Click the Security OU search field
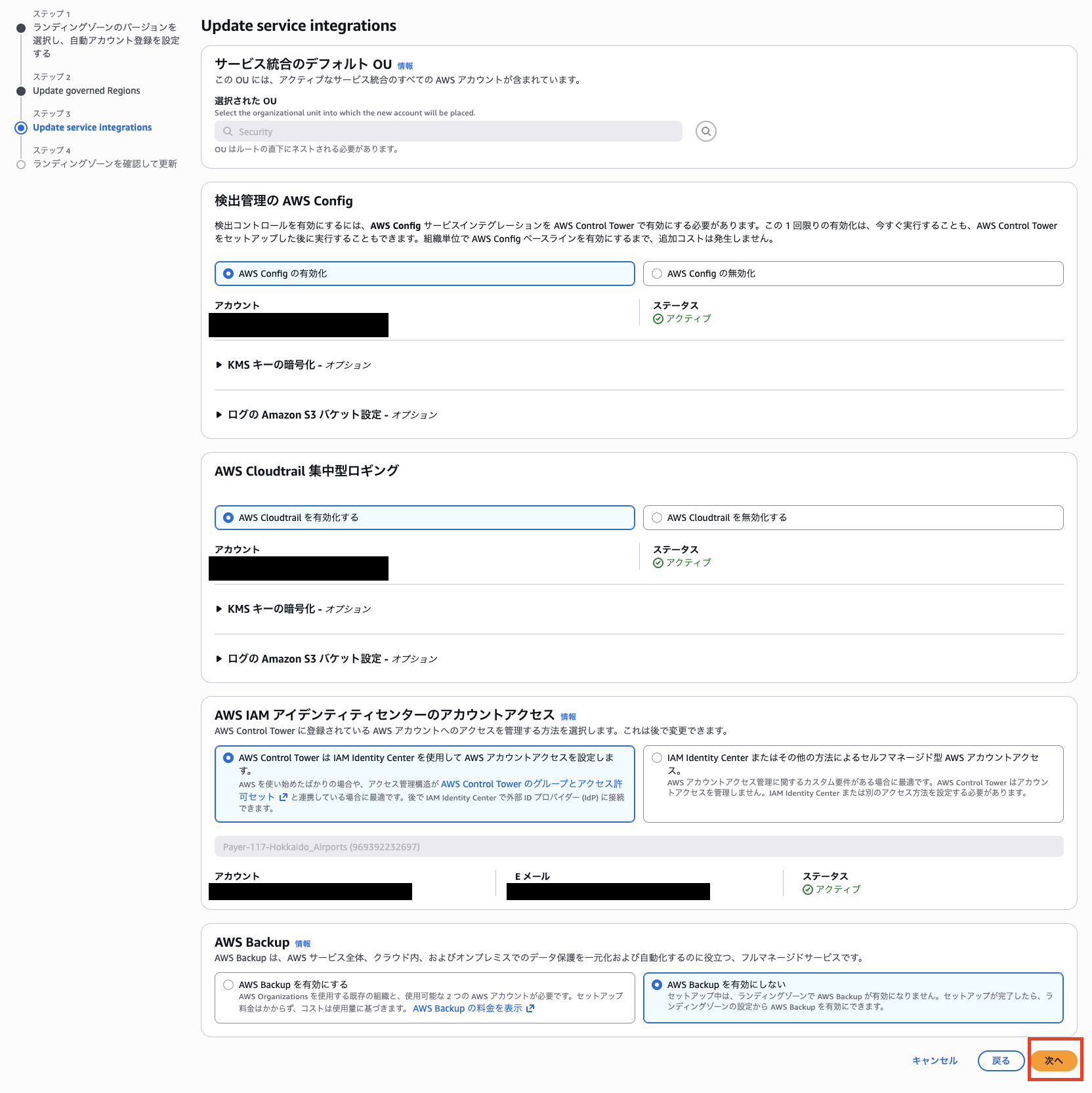The height and width of the screenshot is (1093, 1092). tap(448, 131)
